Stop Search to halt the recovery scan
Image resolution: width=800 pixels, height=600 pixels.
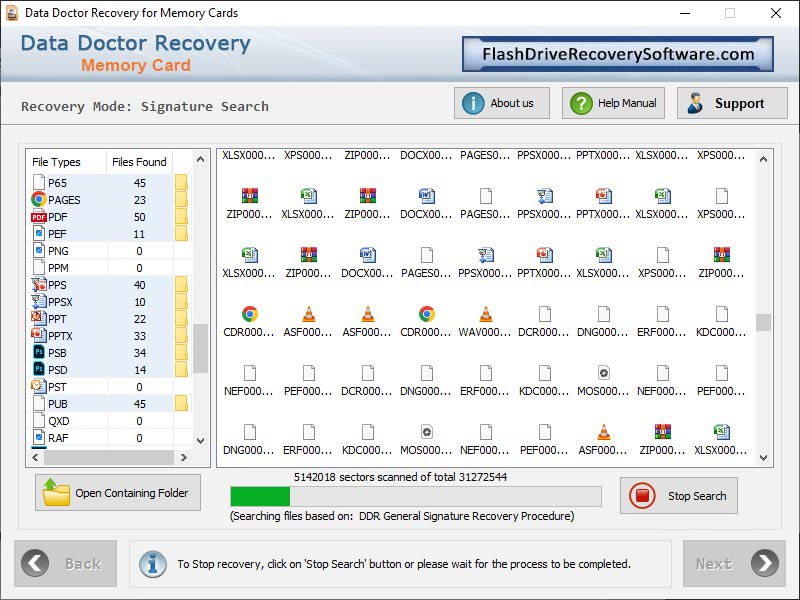pyautogui.click(x=679, y=496)
